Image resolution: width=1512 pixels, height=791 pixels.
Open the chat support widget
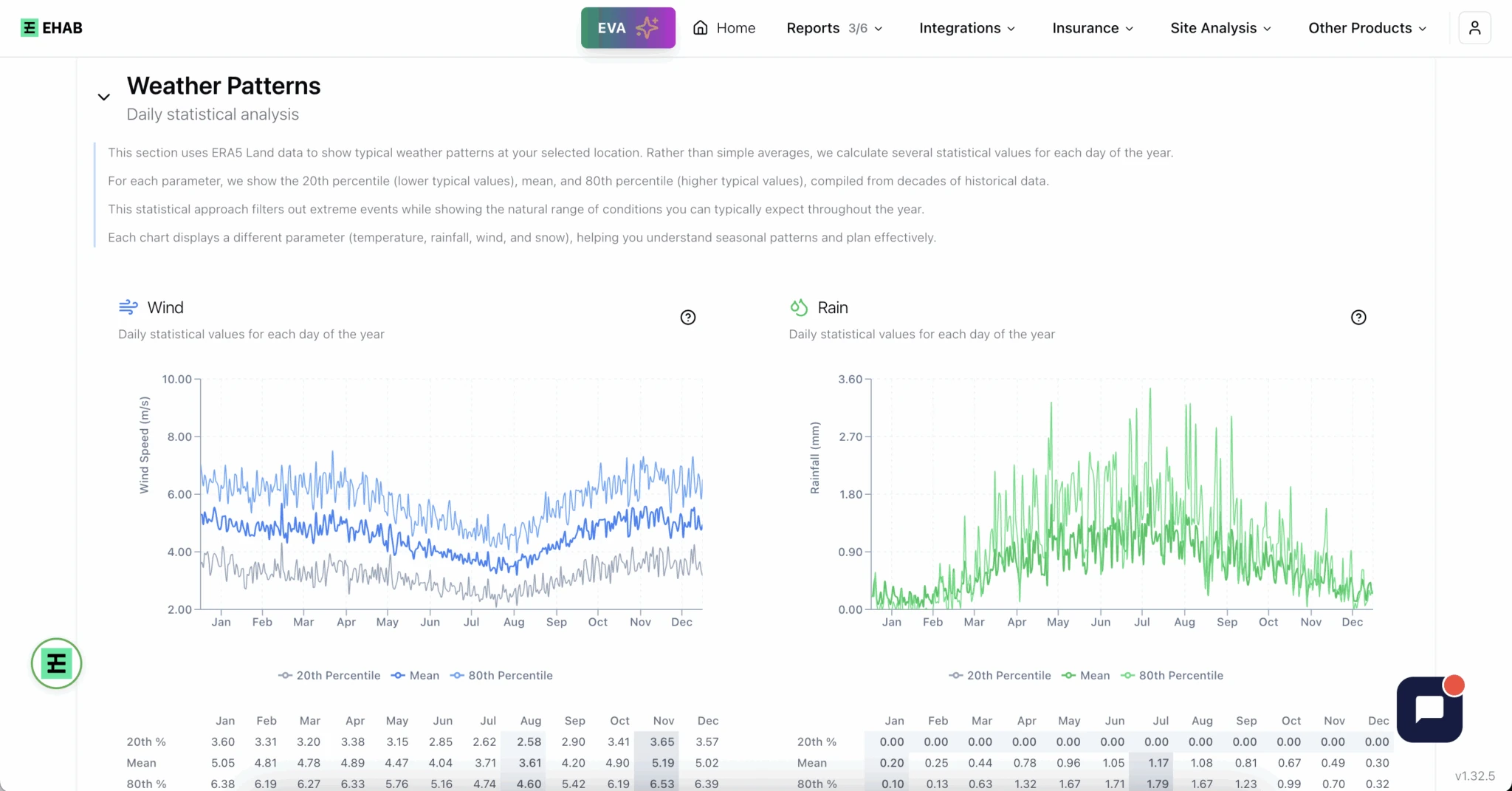pyautogui.click(x=1429, y=709)
